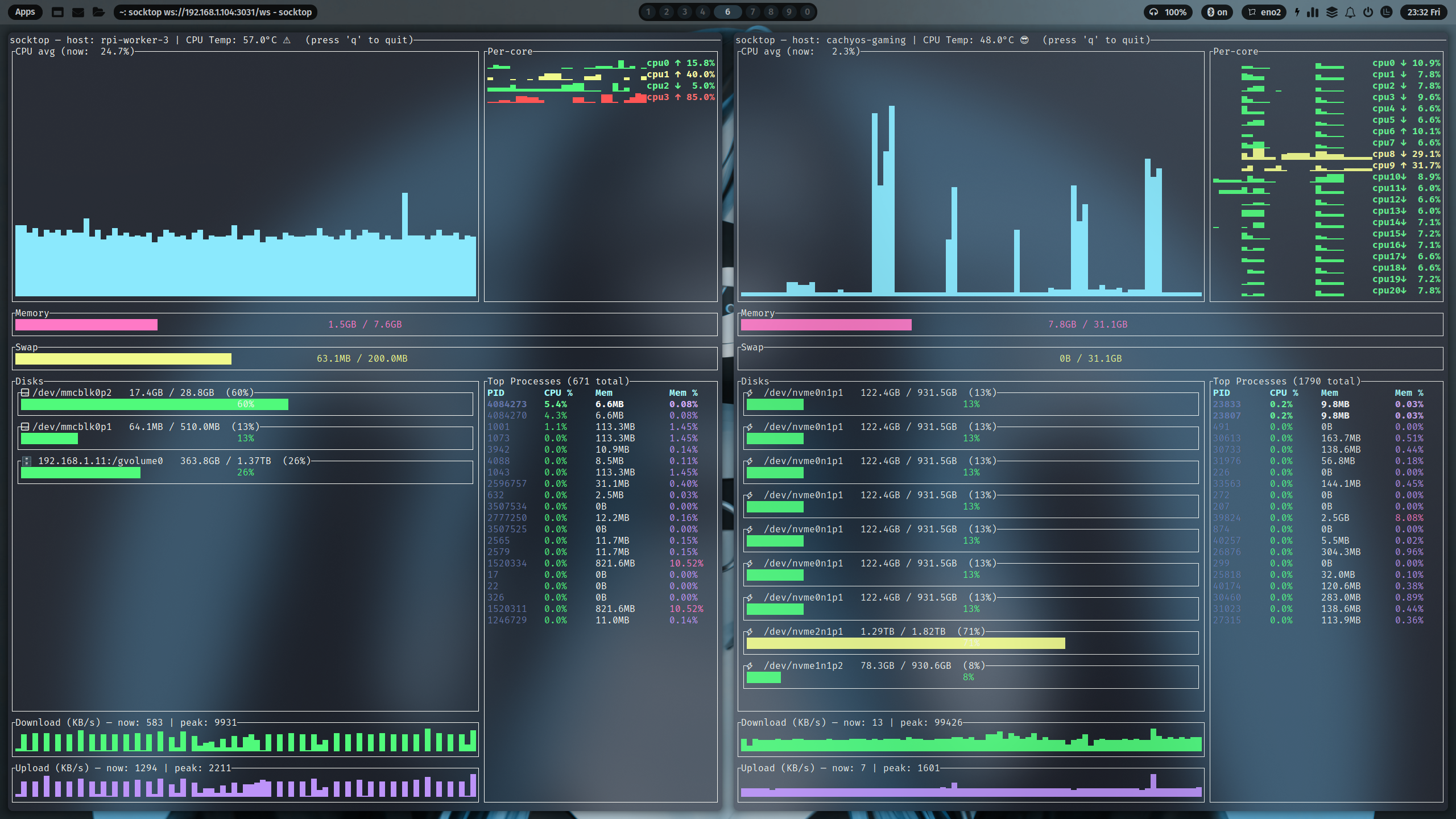
Task: Toggle Bluetooth using the 'on' pill
Action: pos(1217,12)
